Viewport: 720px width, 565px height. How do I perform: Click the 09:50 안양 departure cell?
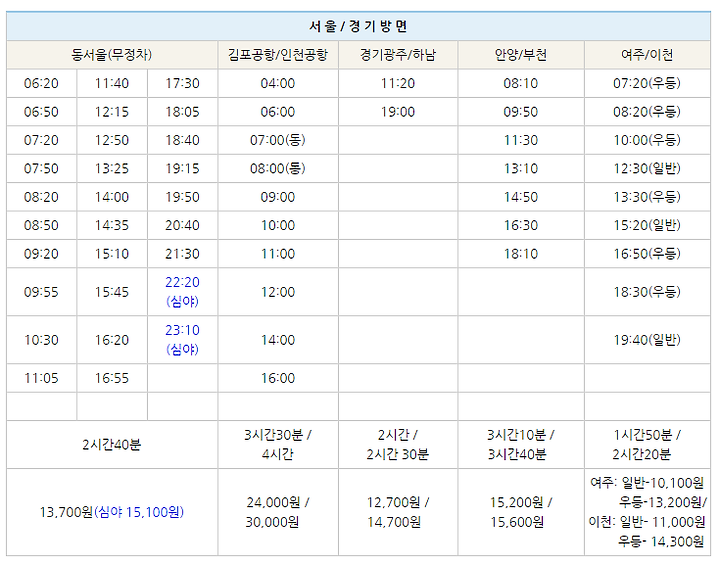(521, 112)
